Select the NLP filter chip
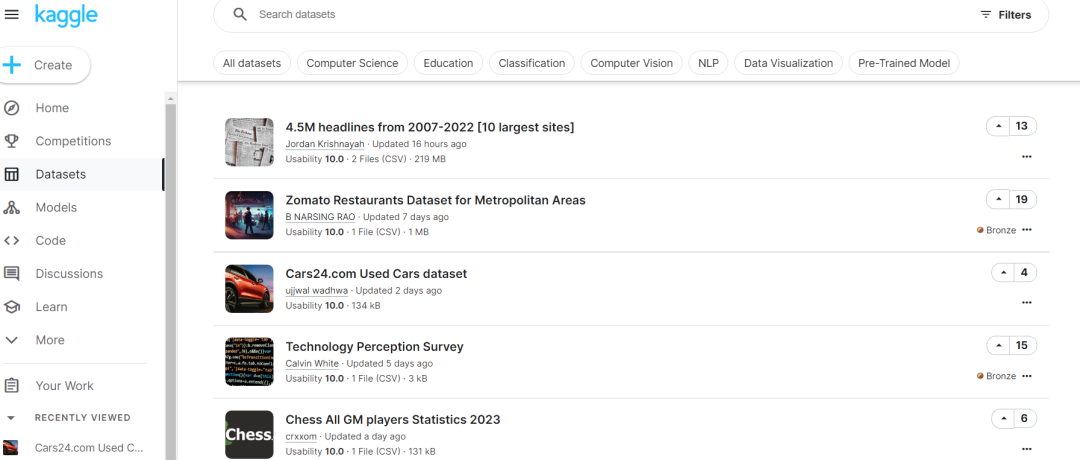The image size is (1080, 460). coord(708,63)
